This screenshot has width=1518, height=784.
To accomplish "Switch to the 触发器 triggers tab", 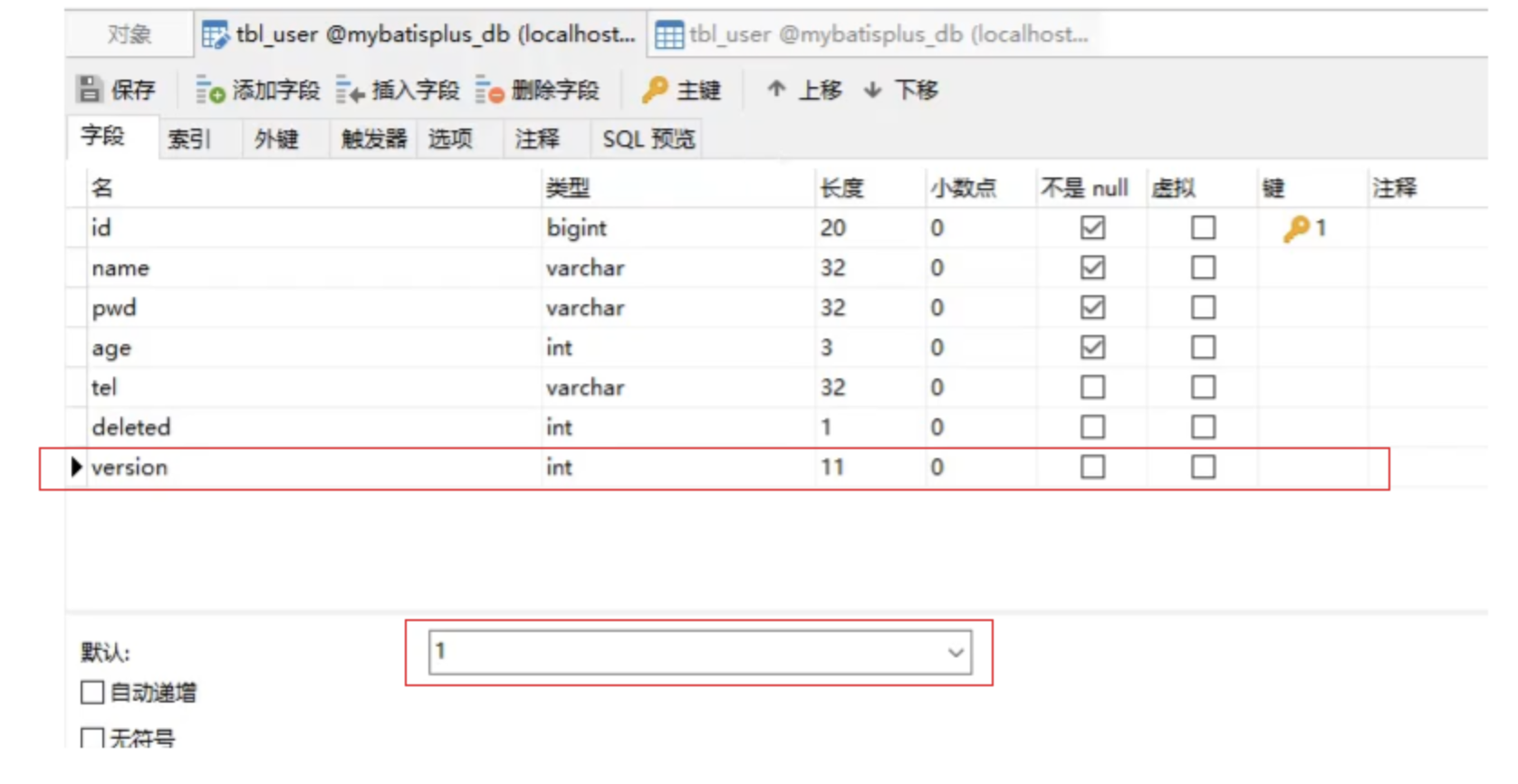I will [373, 139].
